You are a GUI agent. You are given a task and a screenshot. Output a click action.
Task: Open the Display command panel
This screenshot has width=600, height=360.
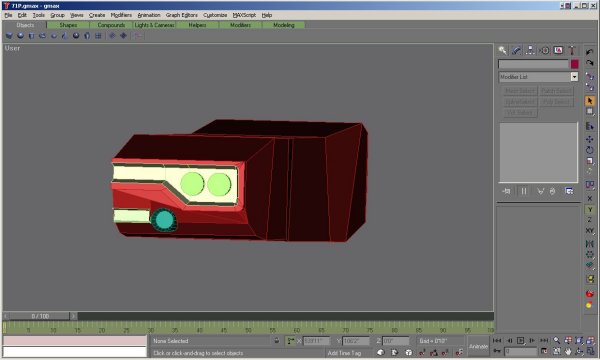click(x=558, y=50)
